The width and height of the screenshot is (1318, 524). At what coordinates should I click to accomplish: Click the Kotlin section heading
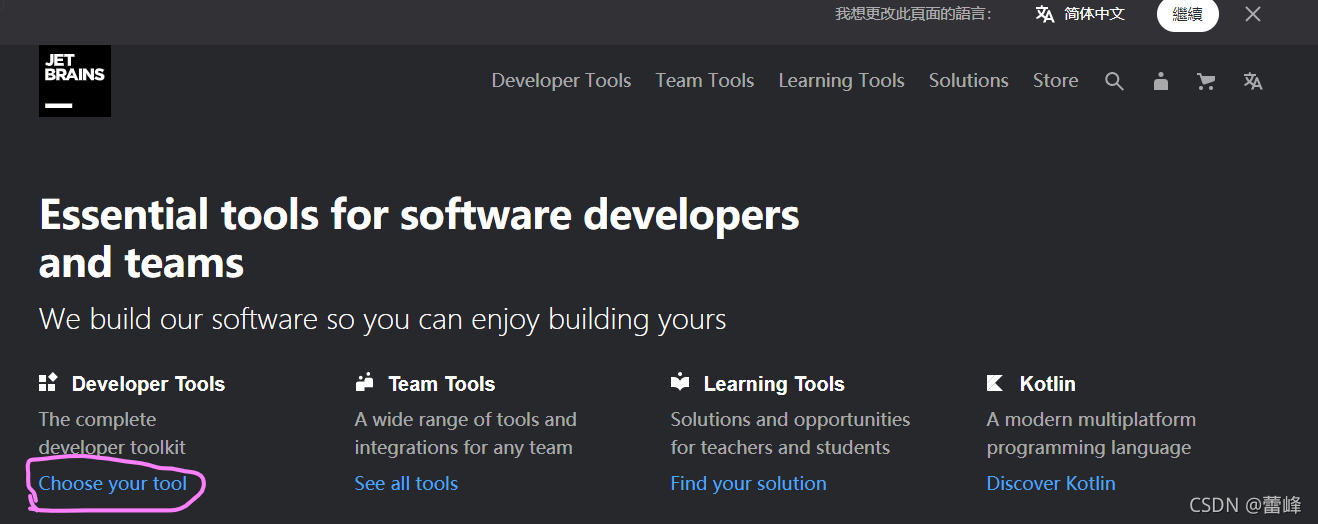click(1047, 384)
